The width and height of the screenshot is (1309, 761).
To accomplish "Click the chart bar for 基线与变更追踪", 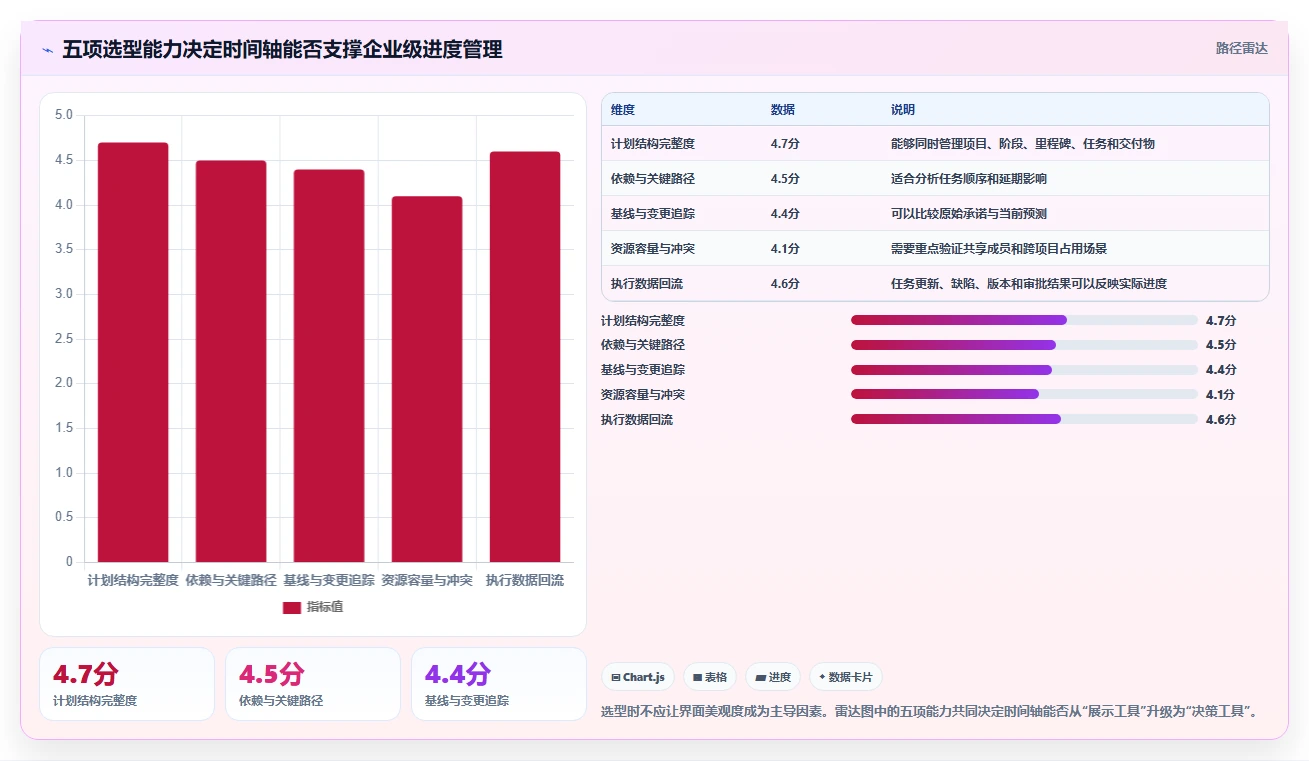I will [x=329, y=365].
